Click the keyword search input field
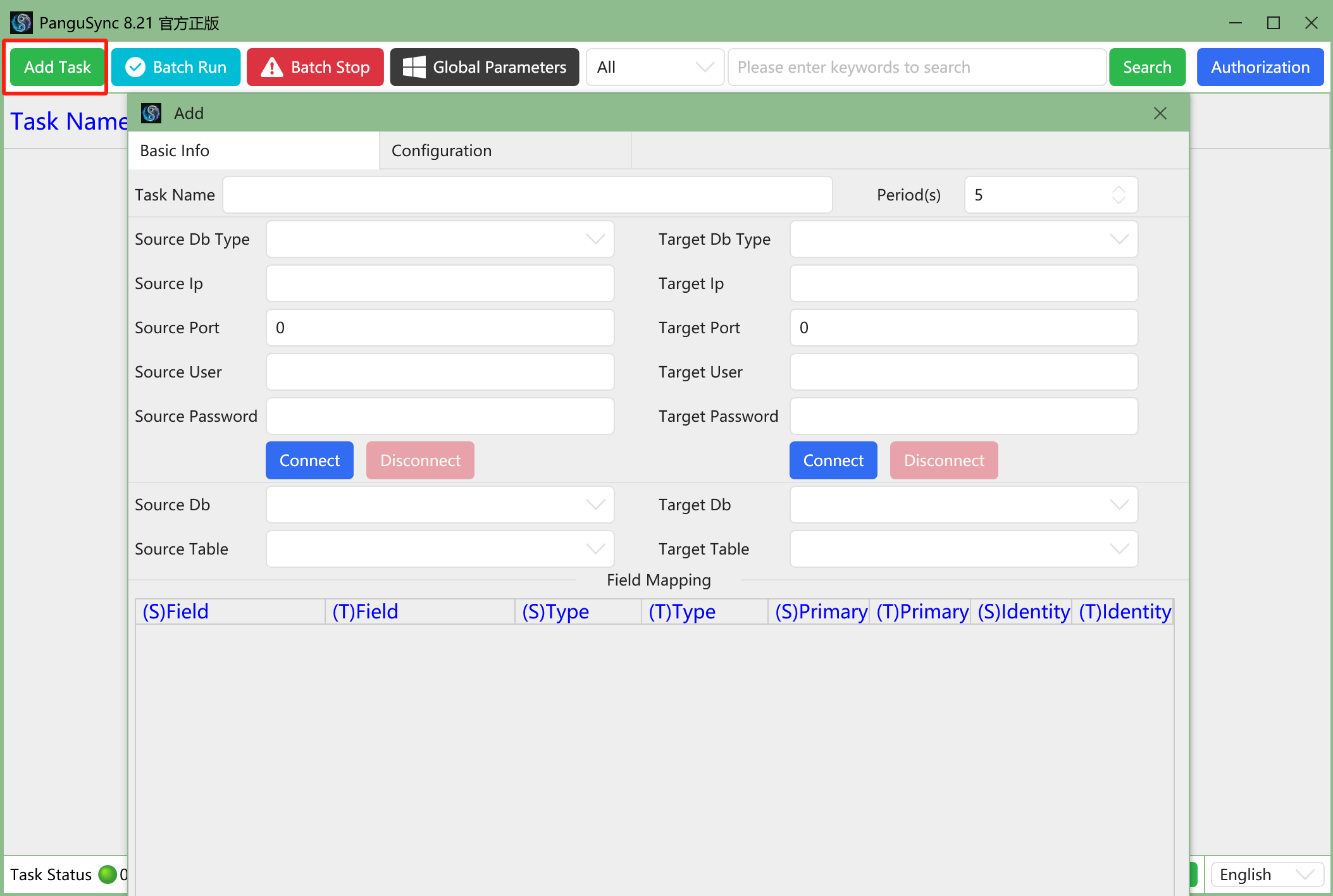The image size is (1333, 896). [917, 67]
